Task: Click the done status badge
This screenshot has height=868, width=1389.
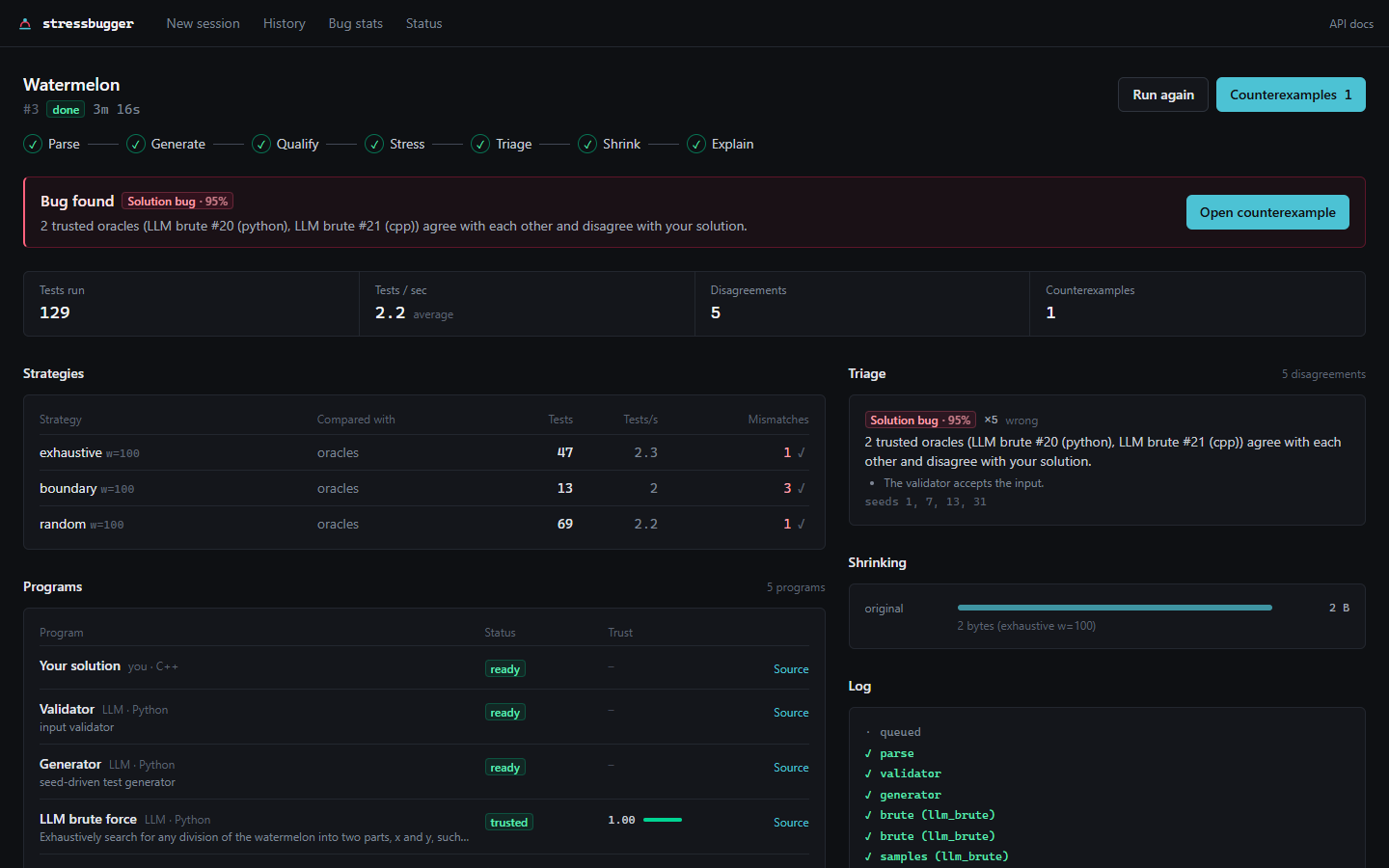Action: (x=66, y=110)
